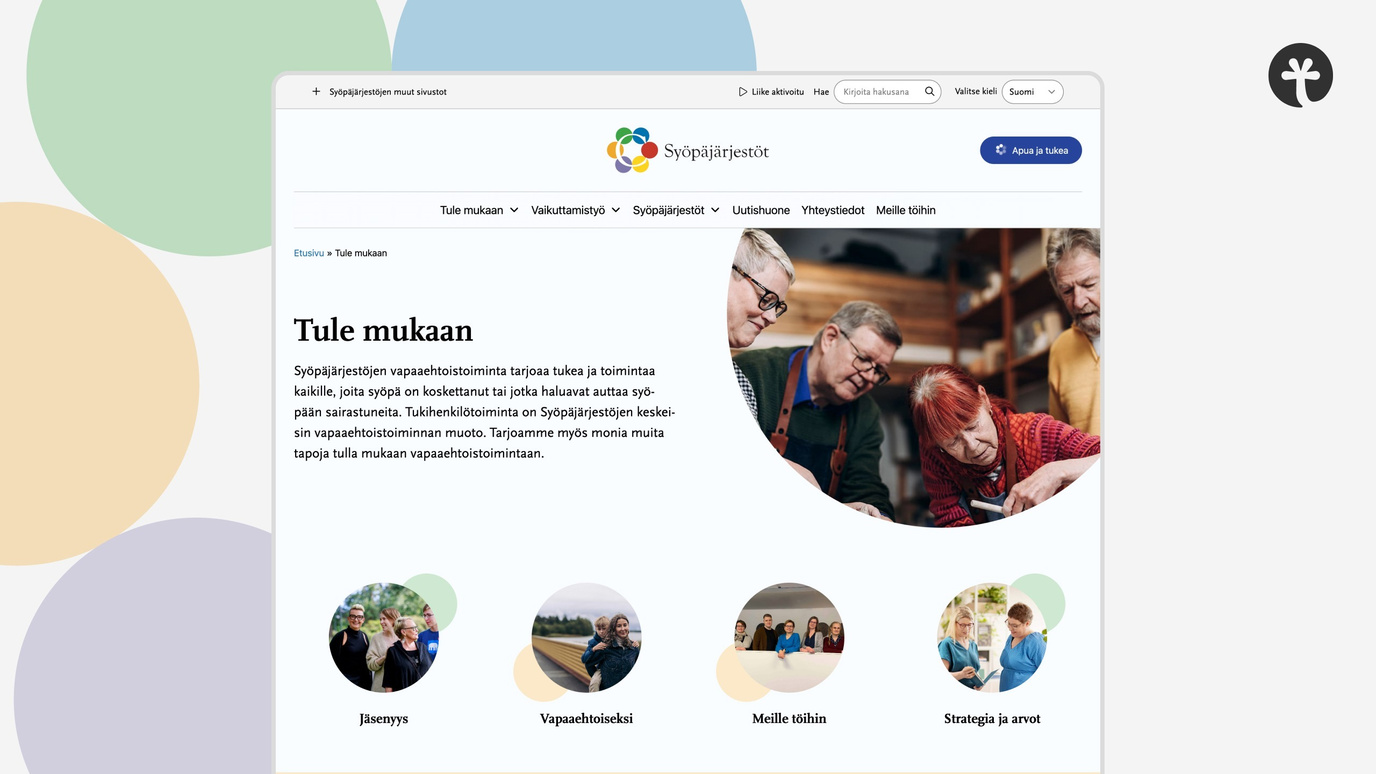The image size is (1376, 774).
Task: Follow the Etusivu breadcrumb link
Action: click(x=309, y=253)
